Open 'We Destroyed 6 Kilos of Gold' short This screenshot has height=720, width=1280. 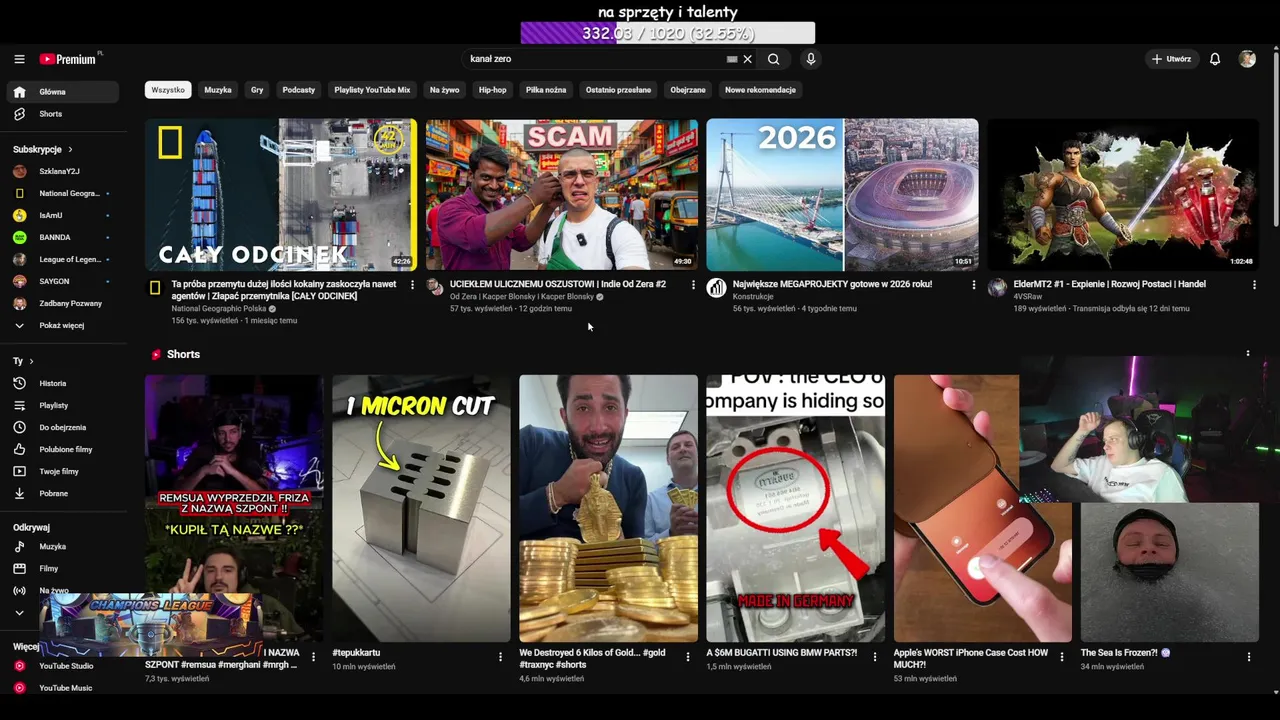pos(608,508)
